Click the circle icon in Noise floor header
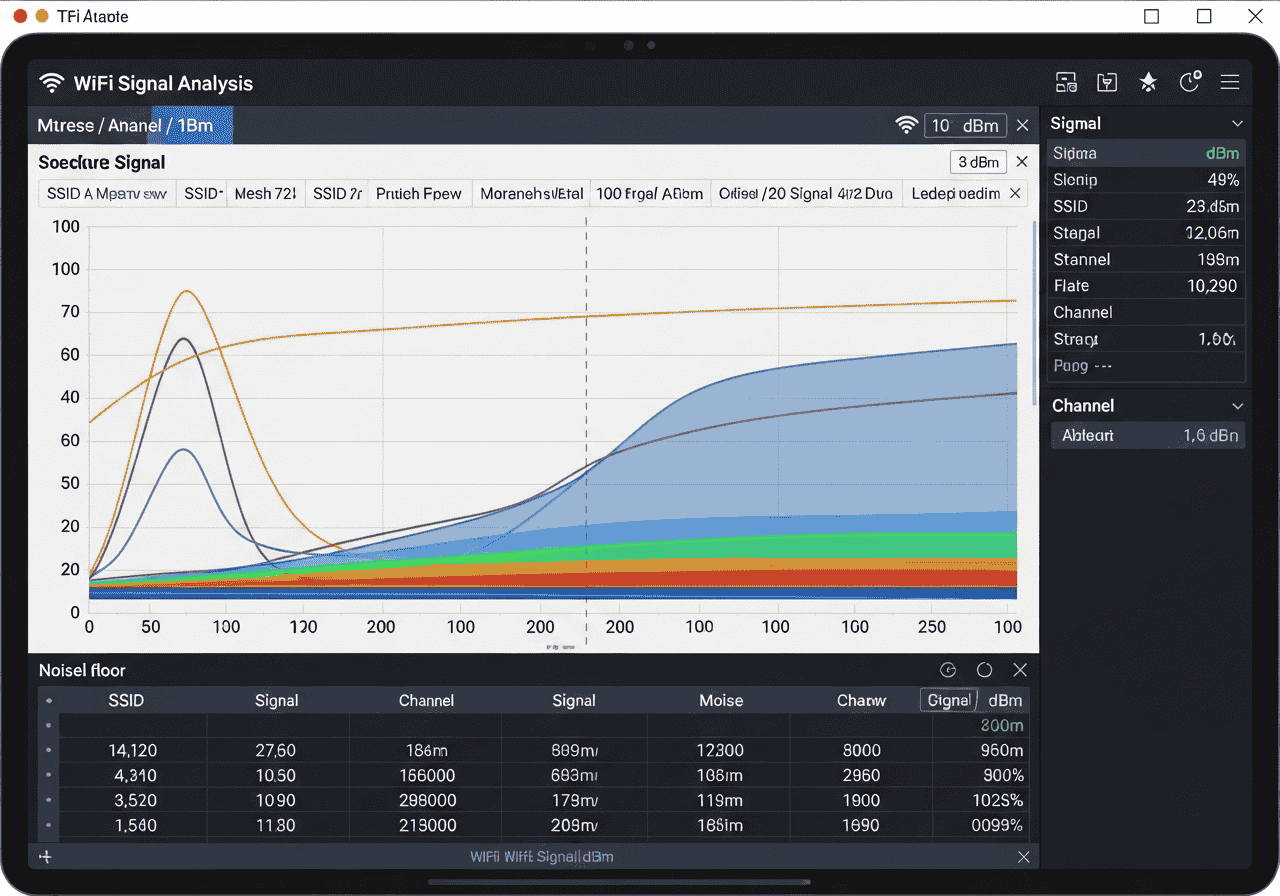Image resolution: width=1280 pixels, height=896 pixels. click(x=984, y=670)
